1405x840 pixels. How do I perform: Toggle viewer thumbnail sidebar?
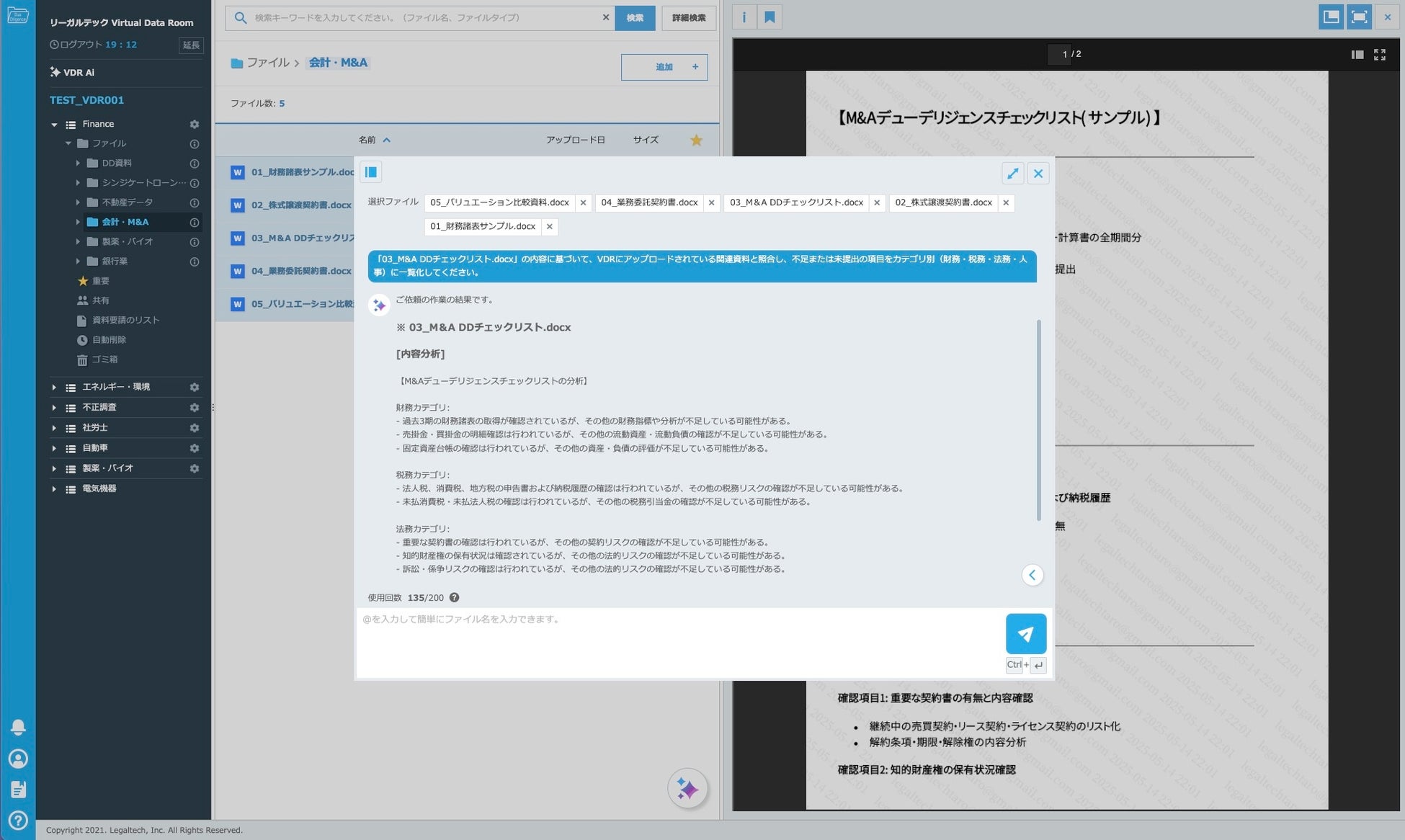pyautogui.click(x=1357, y=55)
